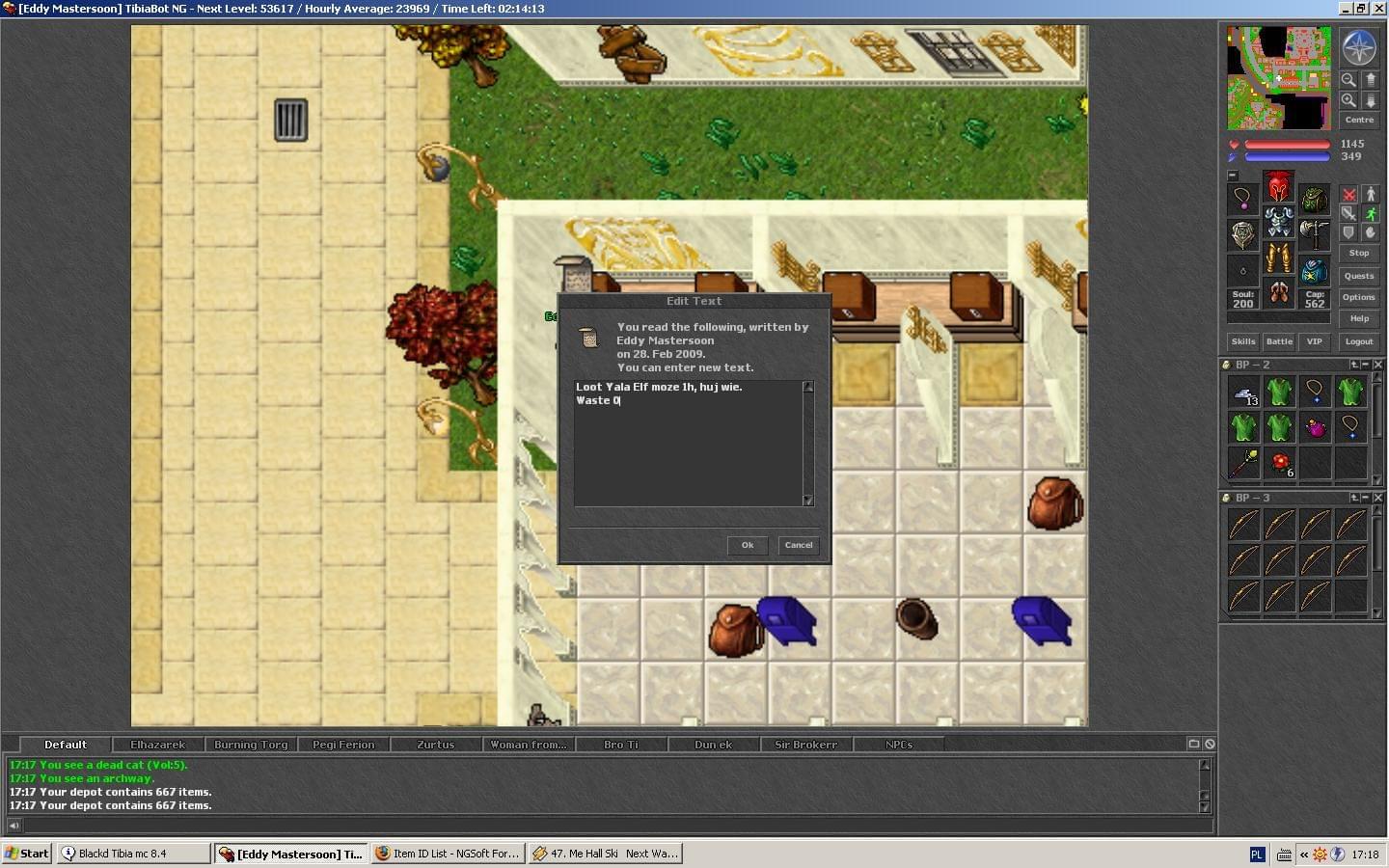Switch to the Default chat tab
The width and height of the screenshot is (1389, 868).
65,745
